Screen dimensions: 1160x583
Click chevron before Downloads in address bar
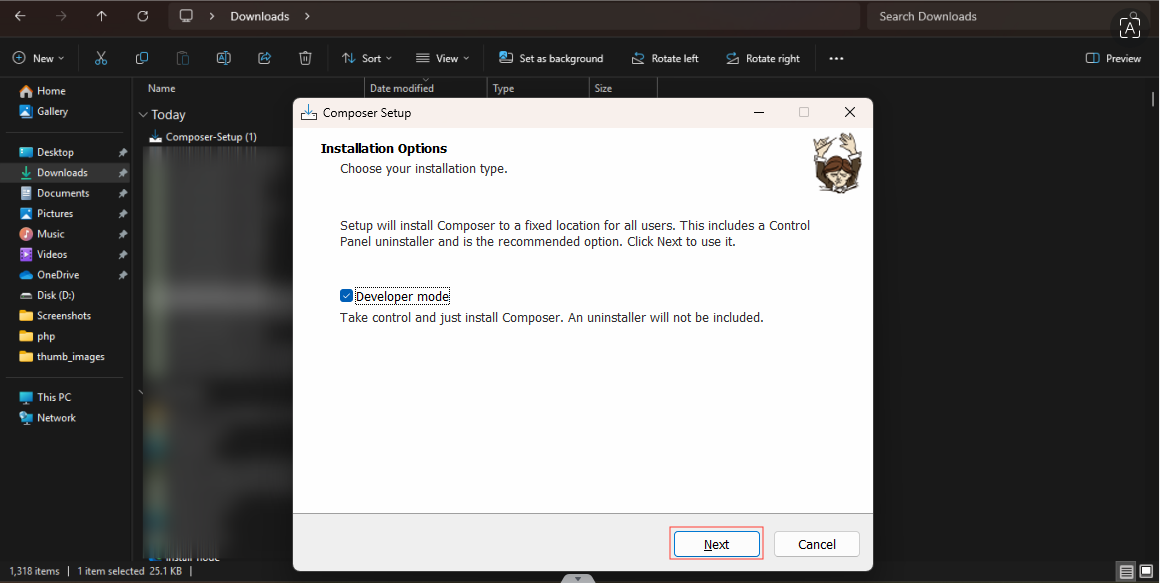point(212,16)
